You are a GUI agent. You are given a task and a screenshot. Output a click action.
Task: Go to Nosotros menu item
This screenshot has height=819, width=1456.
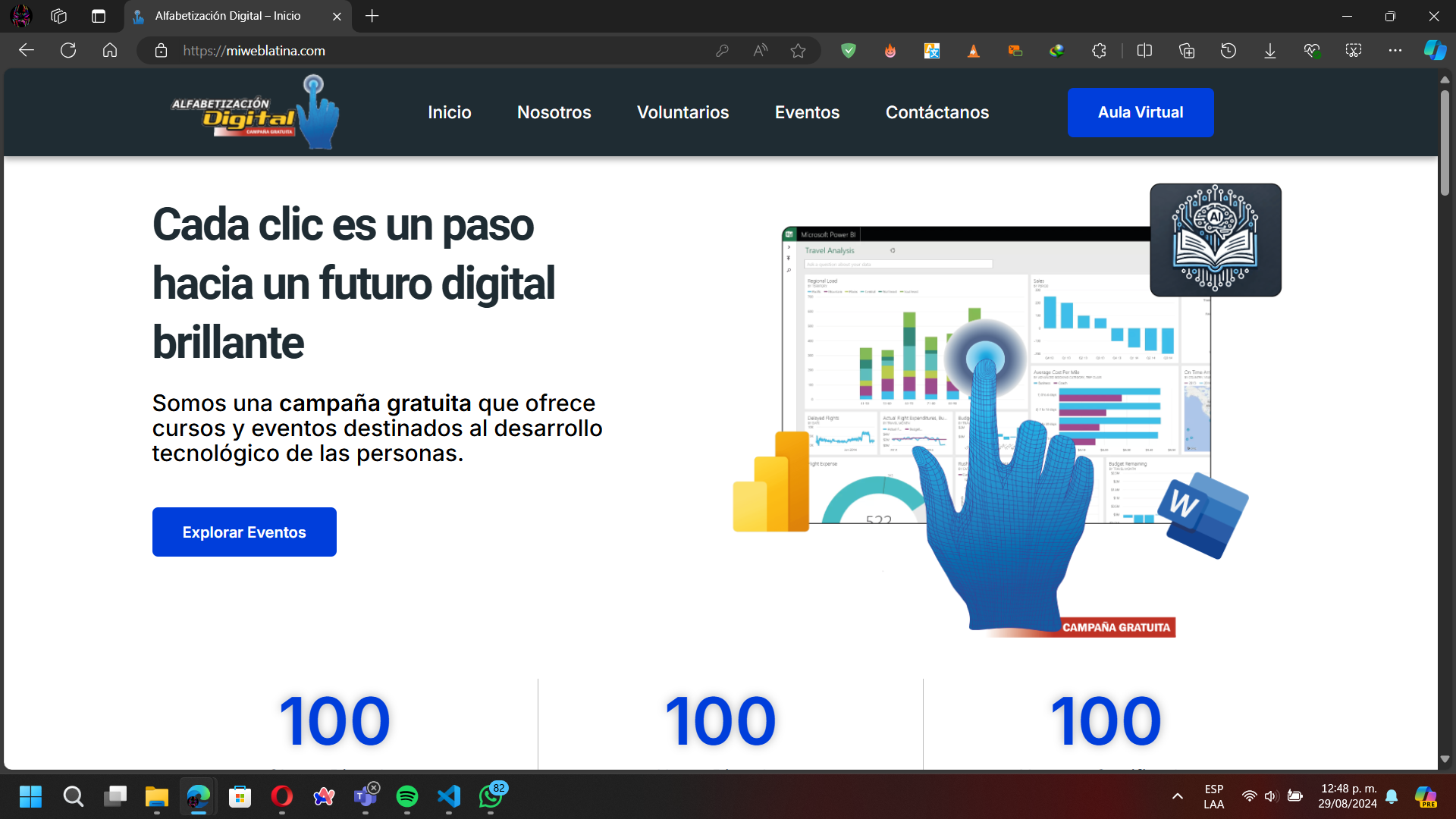pyautogui.click(x=554, y=112)
